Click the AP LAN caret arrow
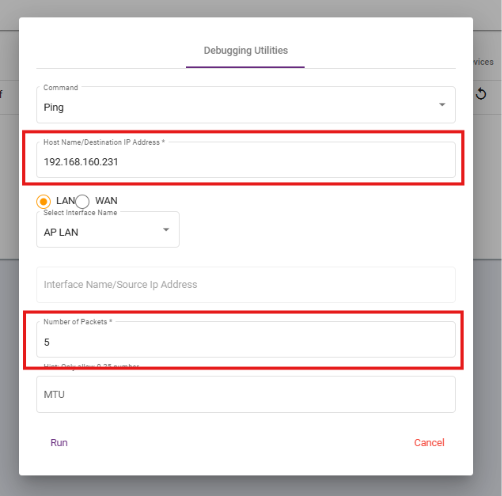Screen dimensions: 502x496 [166, 230]
